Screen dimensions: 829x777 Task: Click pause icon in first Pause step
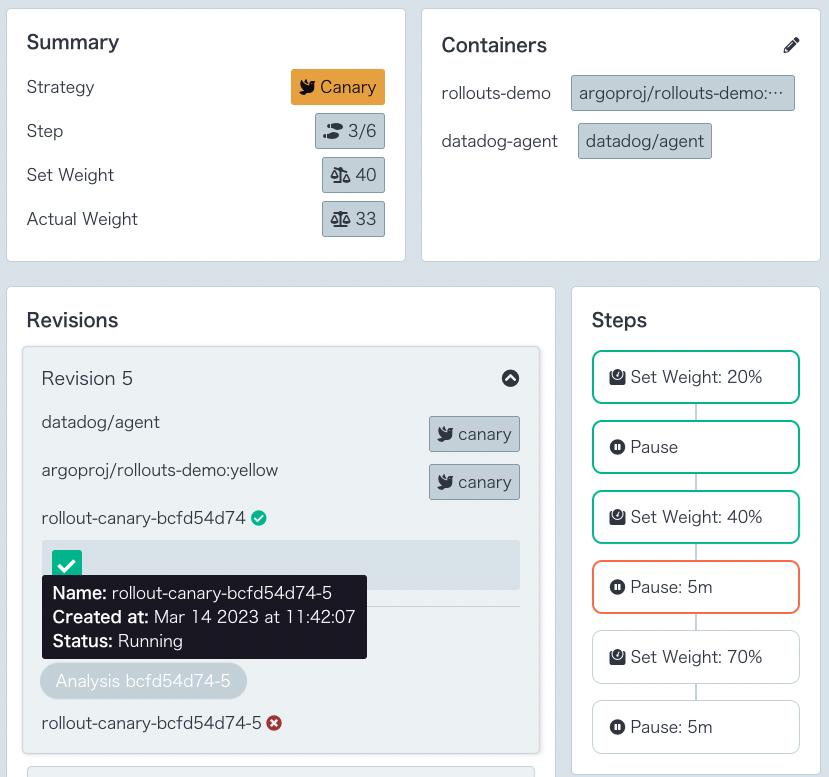(617, 447)
